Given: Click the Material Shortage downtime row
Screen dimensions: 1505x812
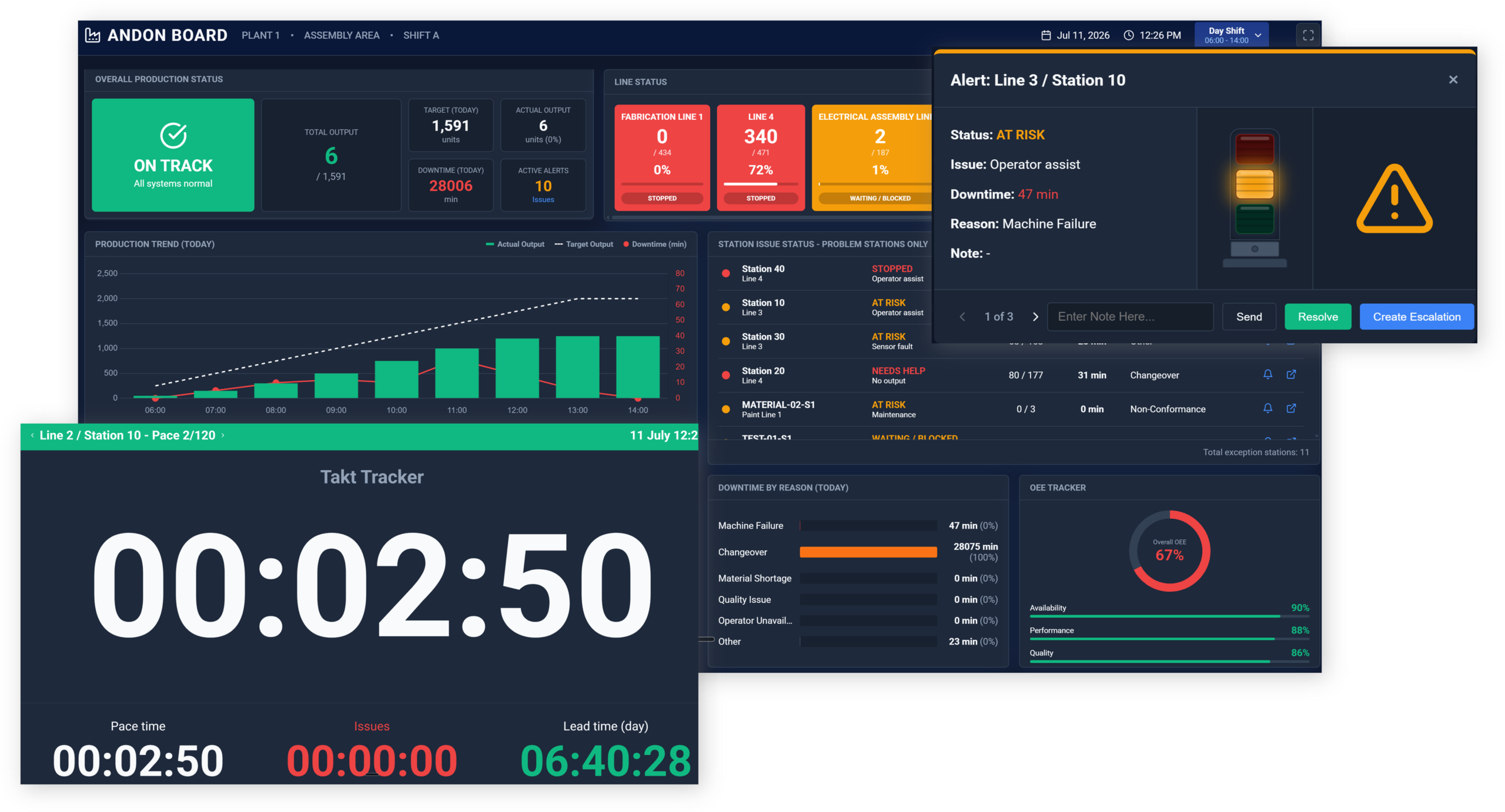Looking at the screenshot, I should [x=857, y=578].
